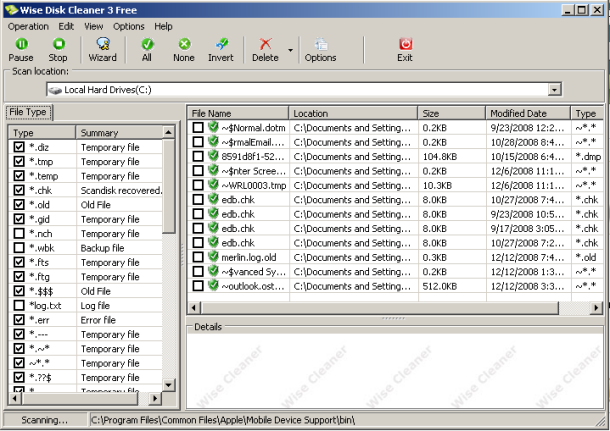The image size is (610, 431).
Task: Click file type list scroll right arrow
Action: 155,398
